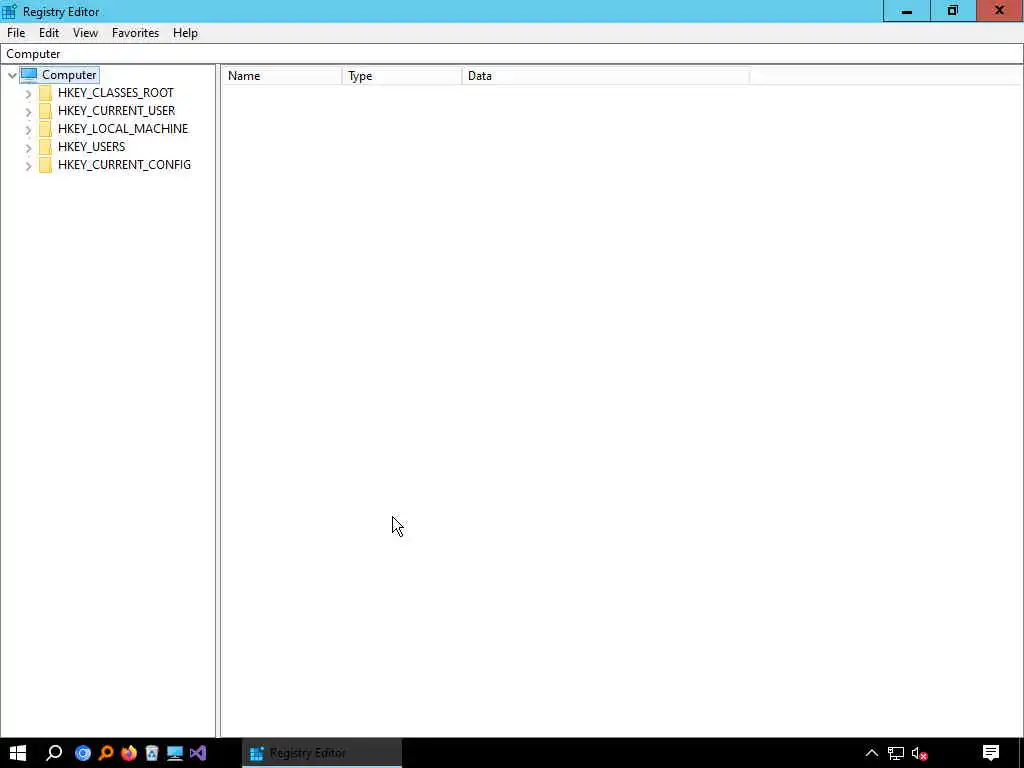Select HKEY_CURRENT_USER text in tree

click(x=116, y=111)
